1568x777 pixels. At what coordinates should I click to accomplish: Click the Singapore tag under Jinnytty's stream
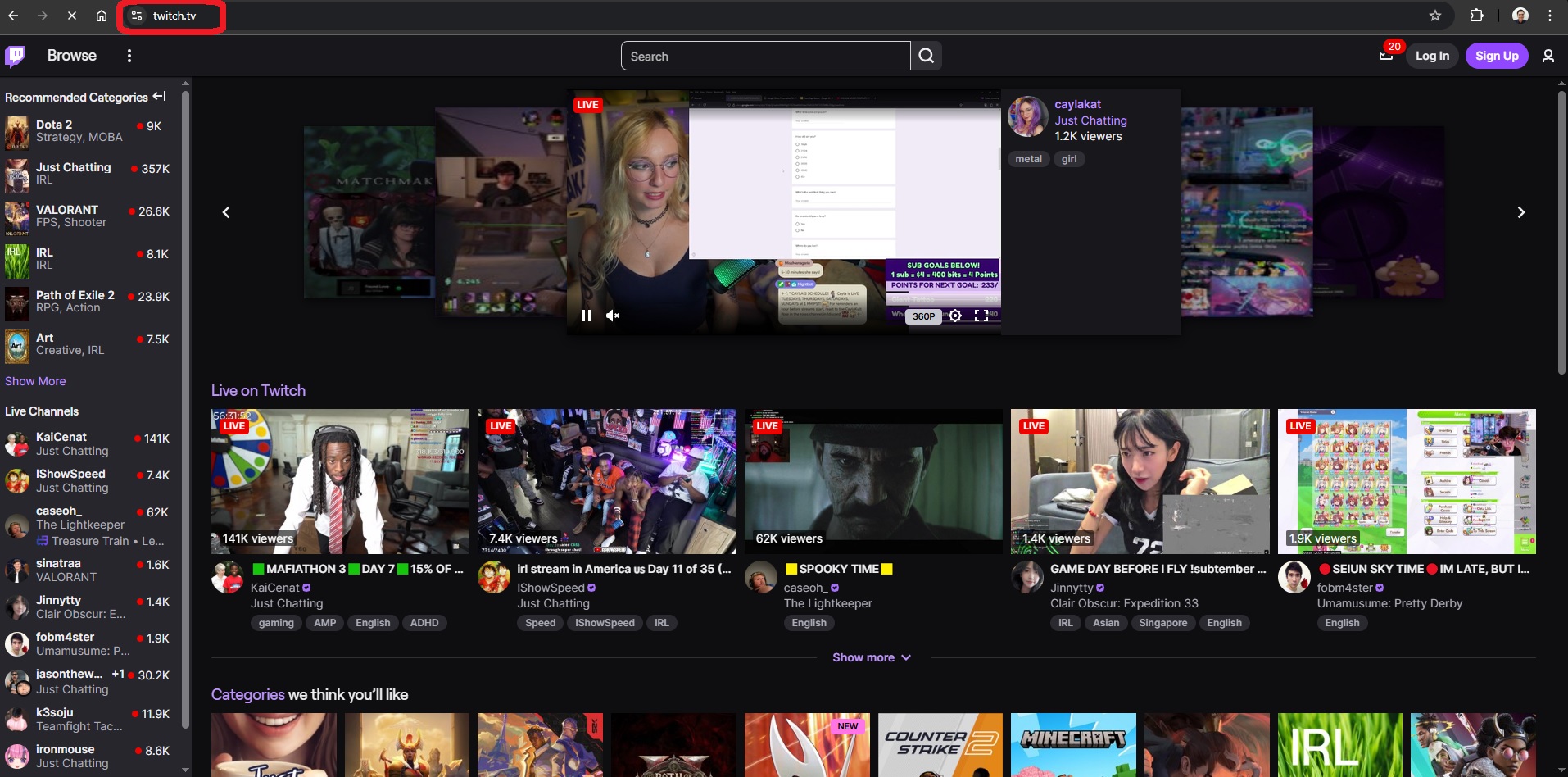(x=1162, y=623)
